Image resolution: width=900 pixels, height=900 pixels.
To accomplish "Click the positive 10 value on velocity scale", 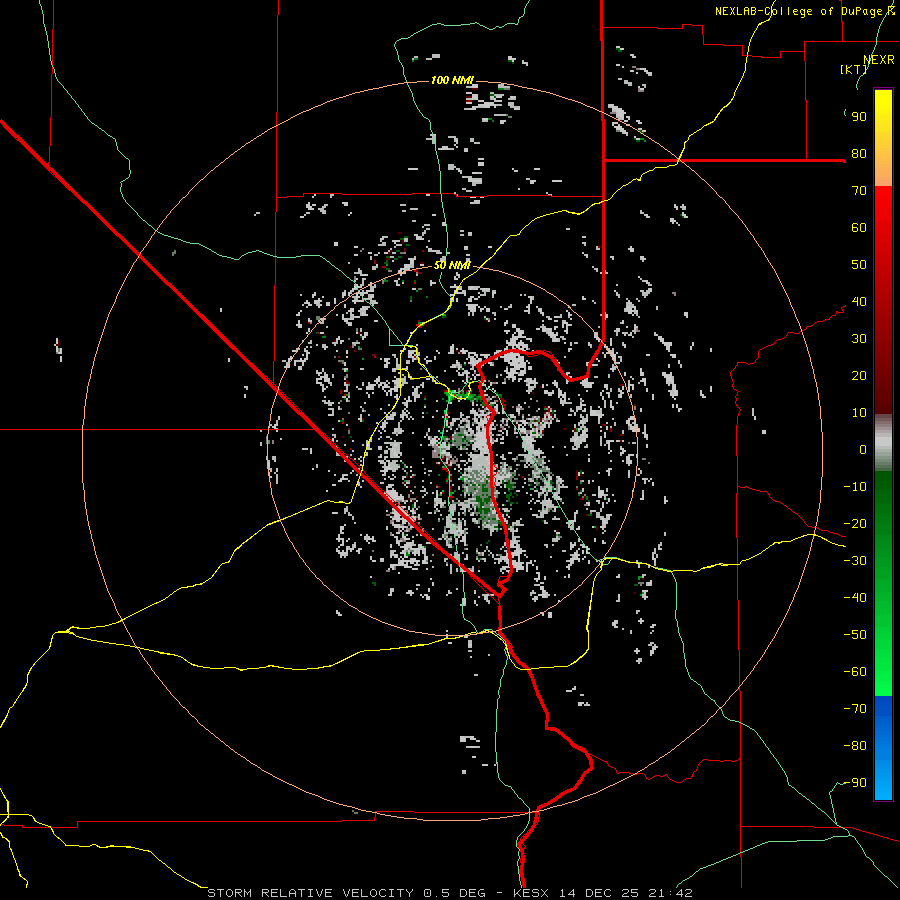I will click(859, 413).
